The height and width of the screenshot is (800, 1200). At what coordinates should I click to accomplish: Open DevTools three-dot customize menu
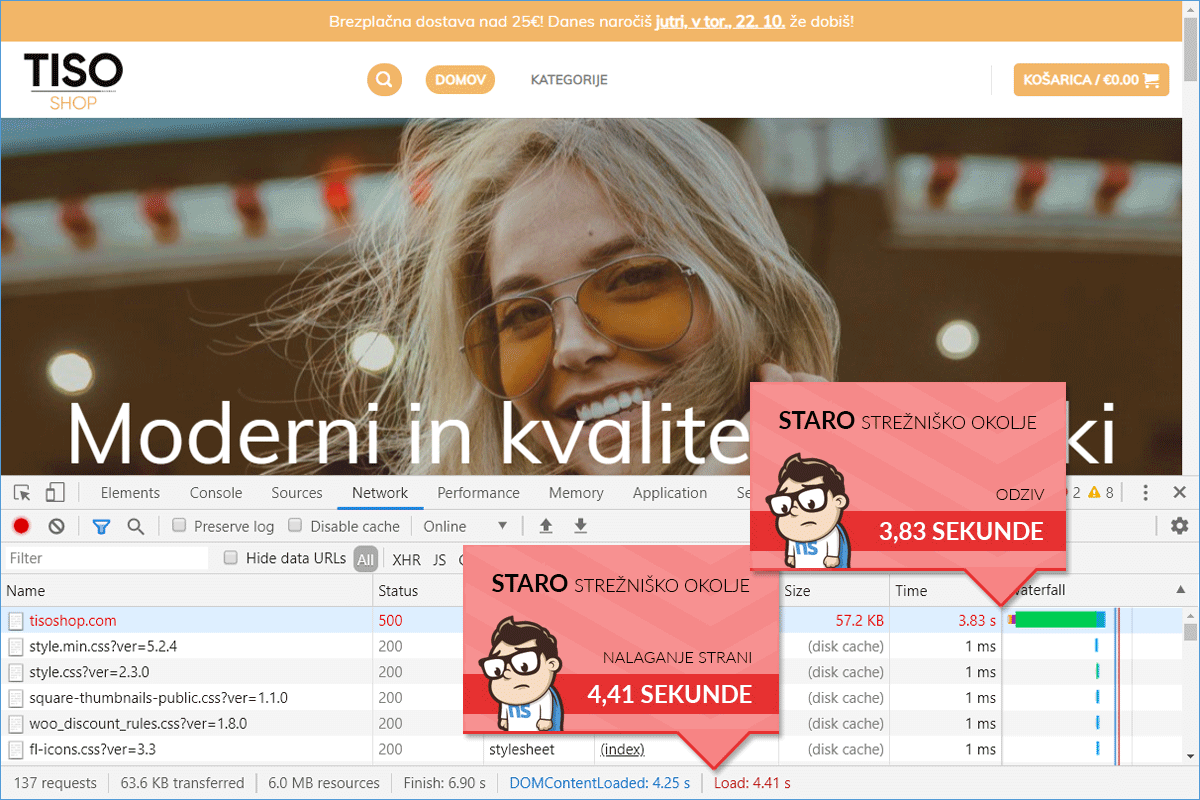tap(1145, 492)
